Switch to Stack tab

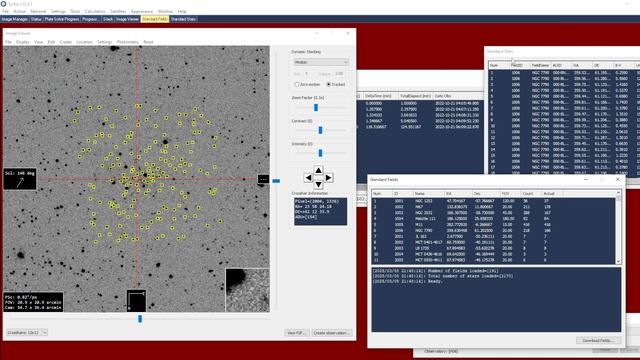[x=108, y=19]
